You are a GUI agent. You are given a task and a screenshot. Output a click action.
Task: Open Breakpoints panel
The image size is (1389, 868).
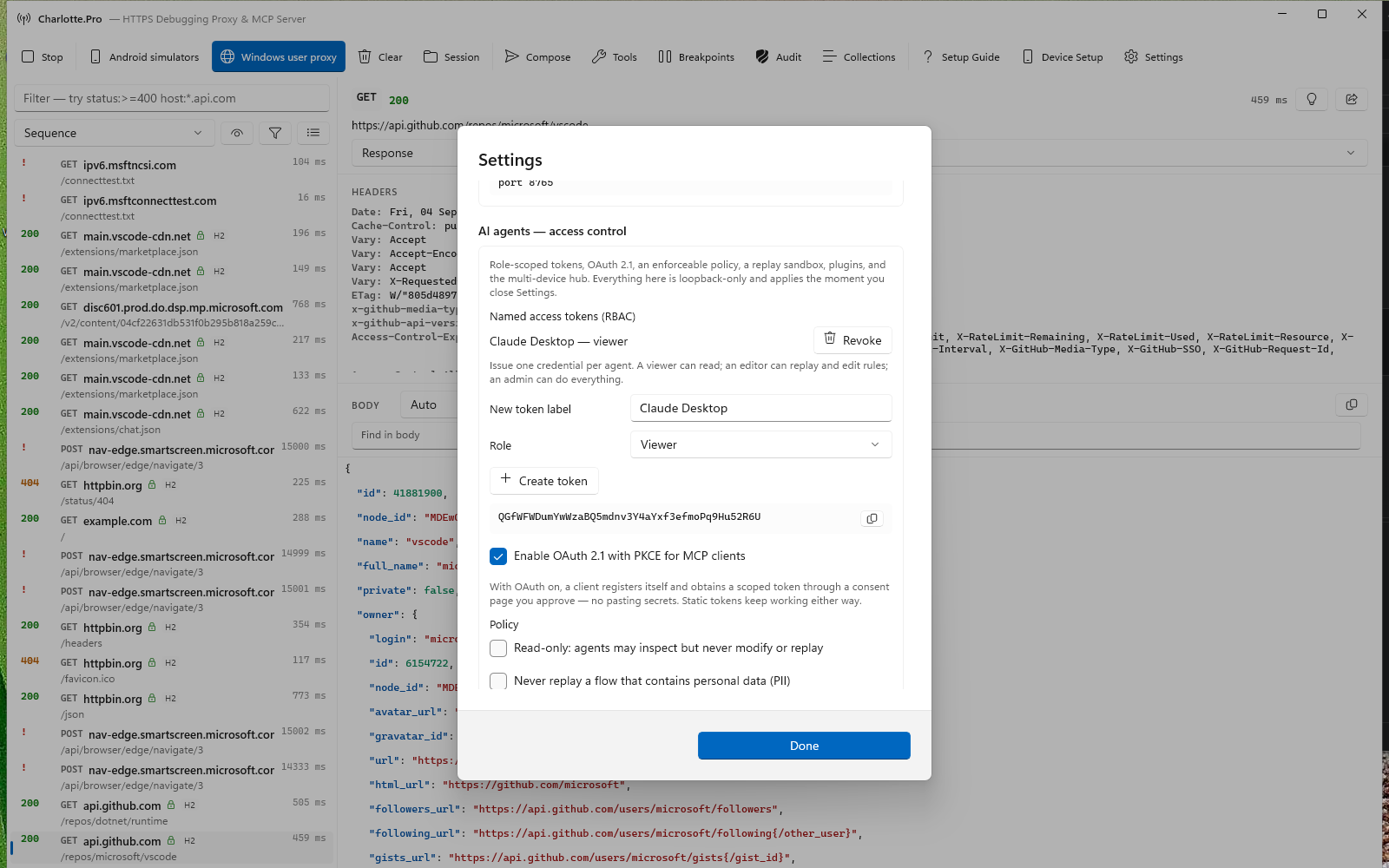696,56
